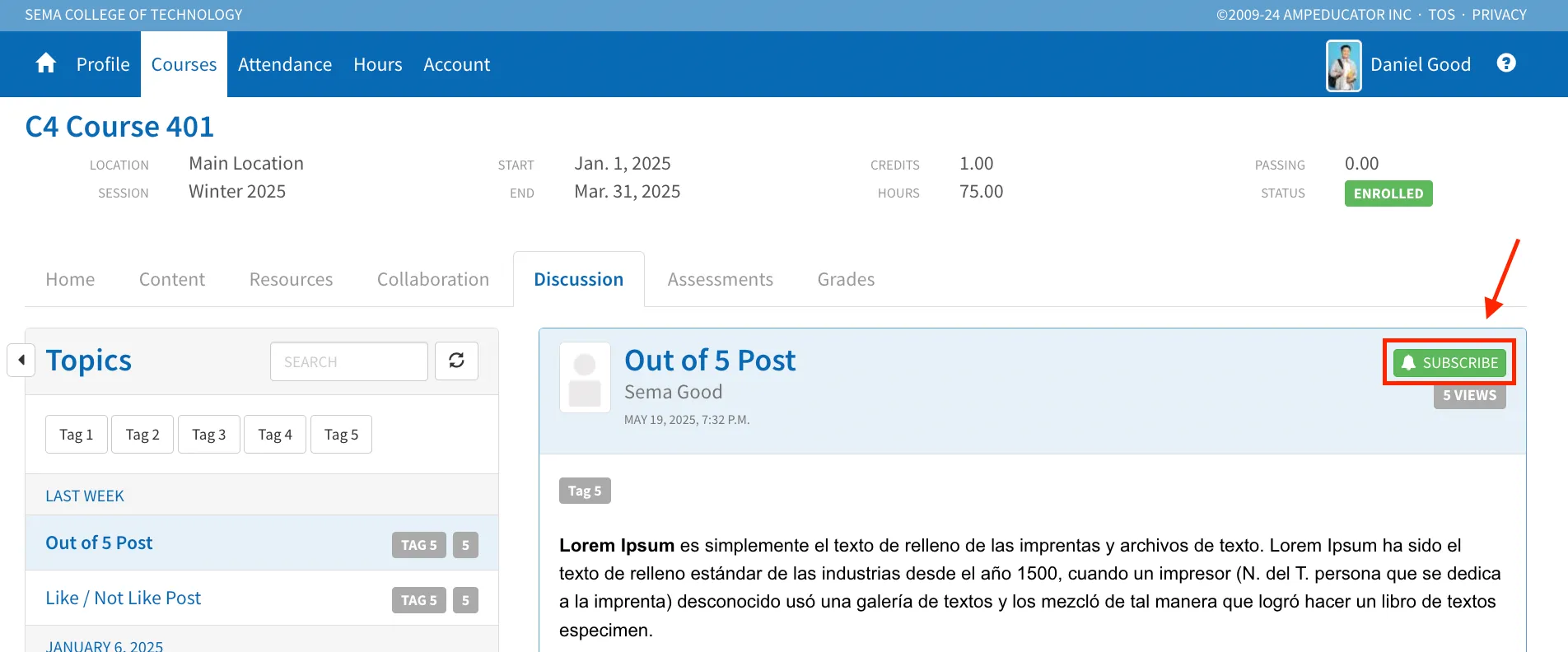Click Daniel Good's profile avatar

point(1343,65)
